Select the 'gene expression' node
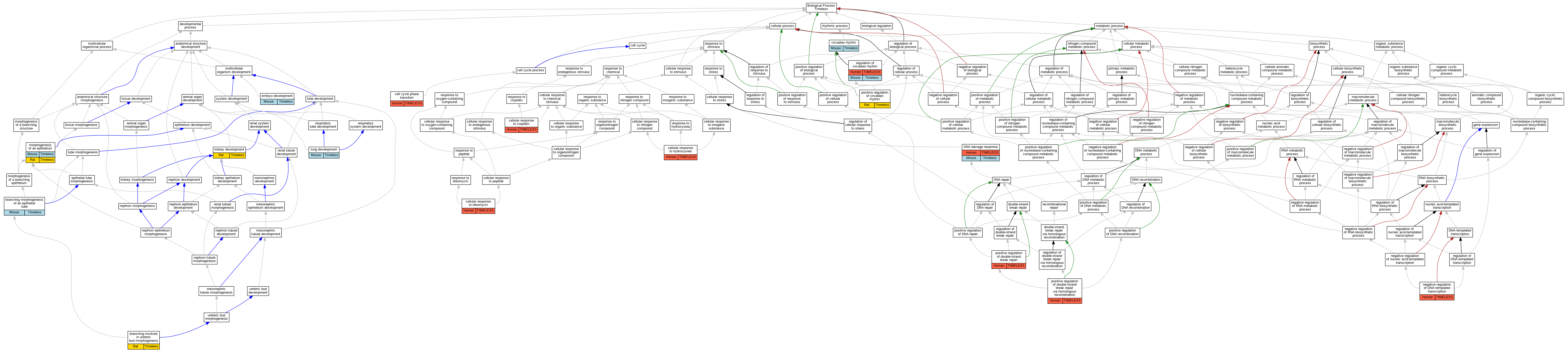 pos(1485,125)
